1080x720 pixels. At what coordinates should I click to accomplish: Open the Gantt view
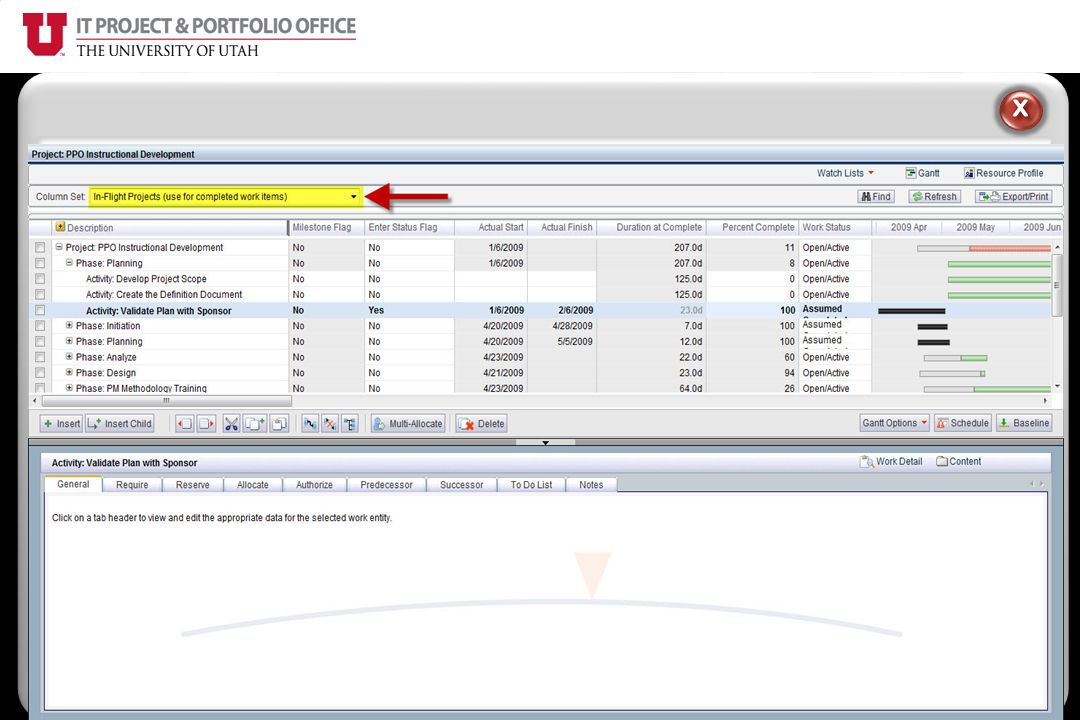pyautogui.click(x=922, y=173)
